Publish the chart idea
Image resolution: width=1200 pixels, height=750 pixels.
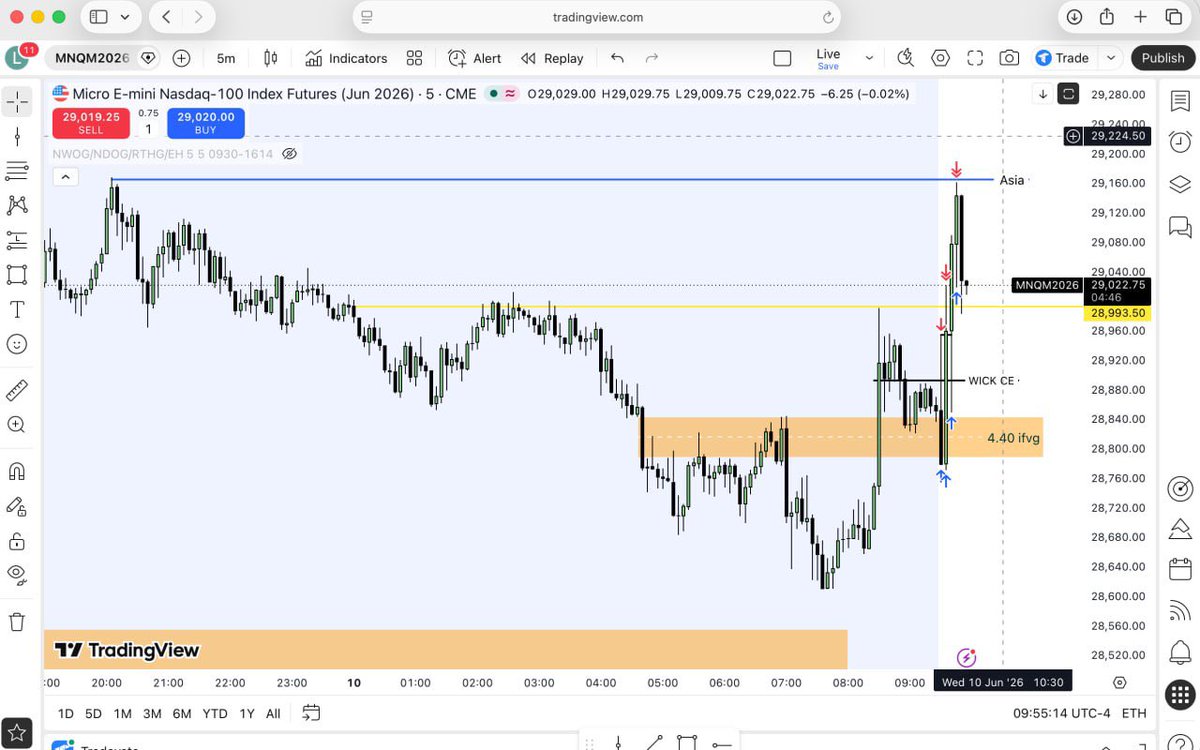(1163, 58)
